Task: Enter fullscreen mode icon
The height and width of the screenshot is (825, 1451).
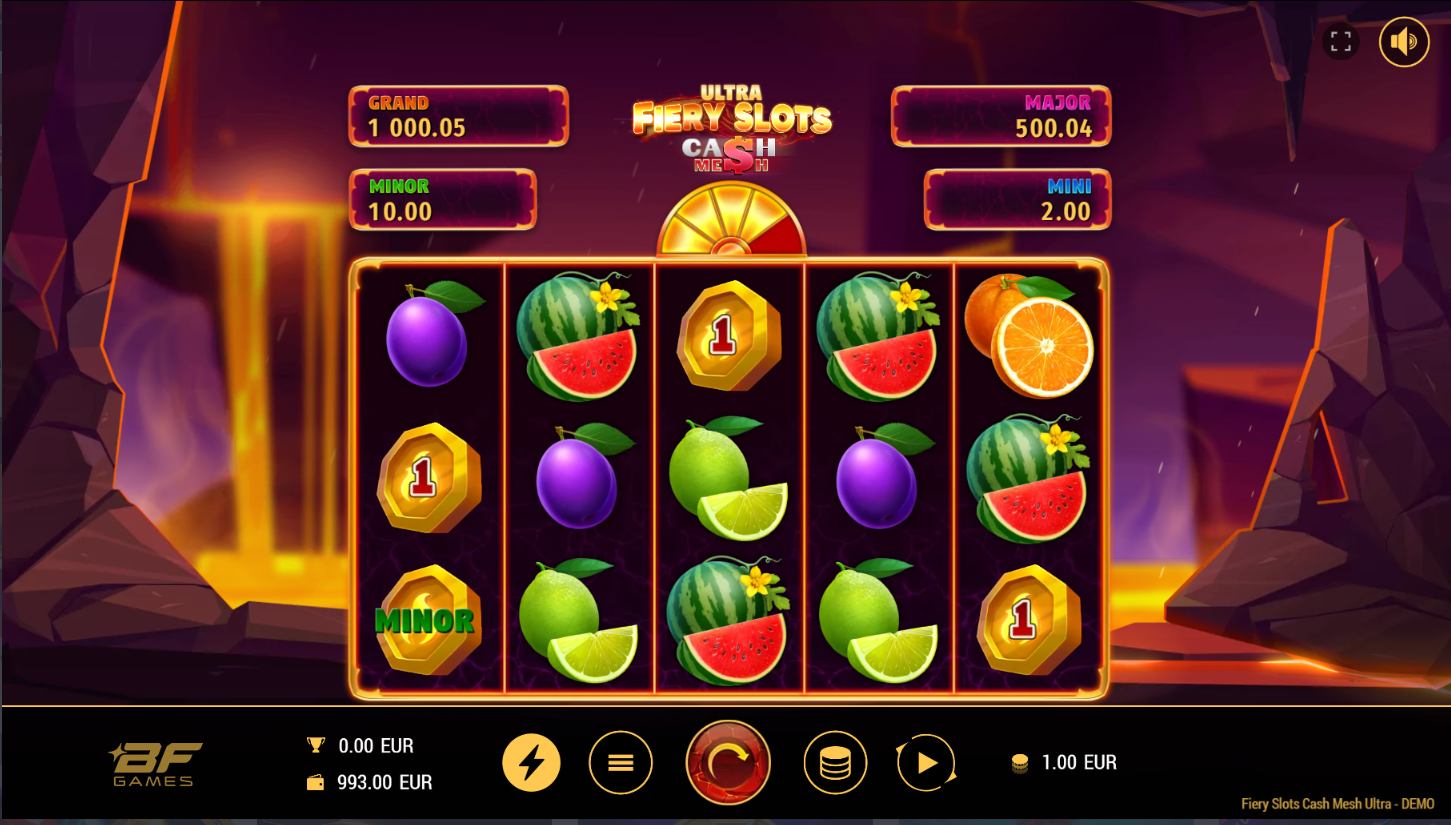Action: (1341, 42)
